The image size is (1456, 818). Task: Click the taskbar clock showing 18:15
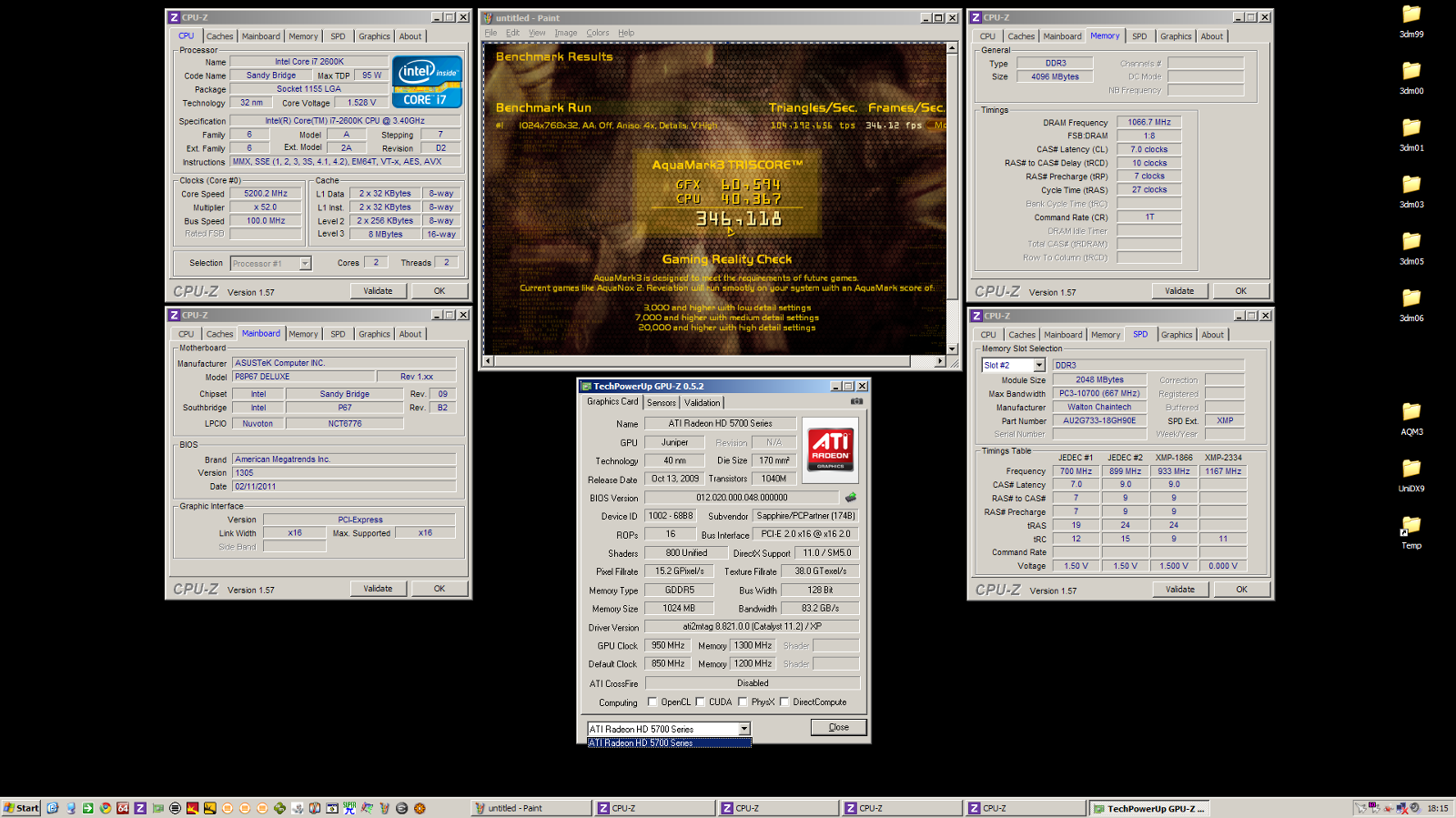click(1438, 808)
